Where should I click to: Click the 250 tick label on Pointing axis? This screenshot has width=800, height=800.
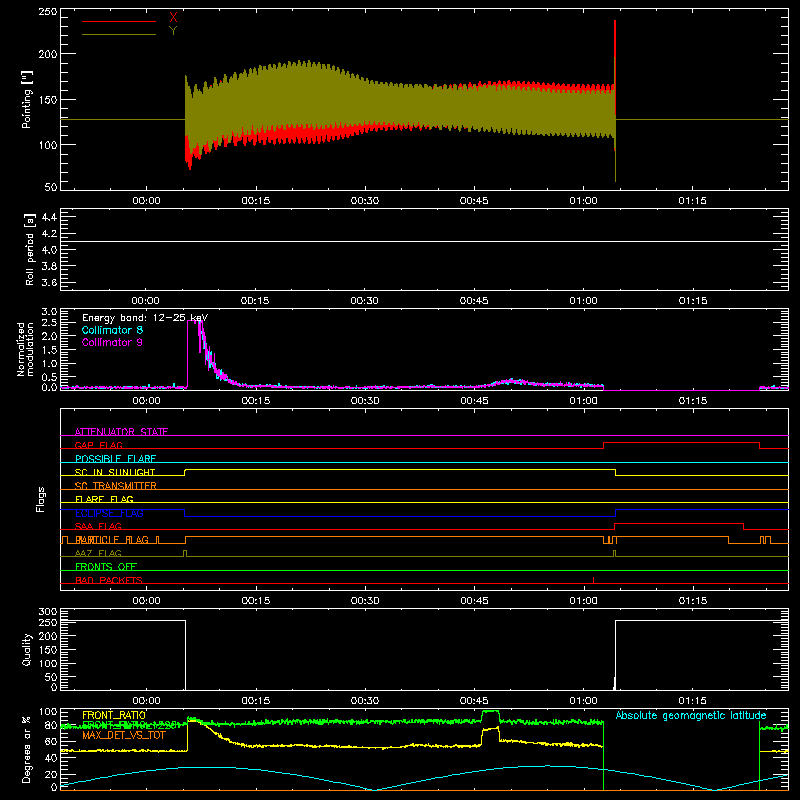tap(47, 12)
